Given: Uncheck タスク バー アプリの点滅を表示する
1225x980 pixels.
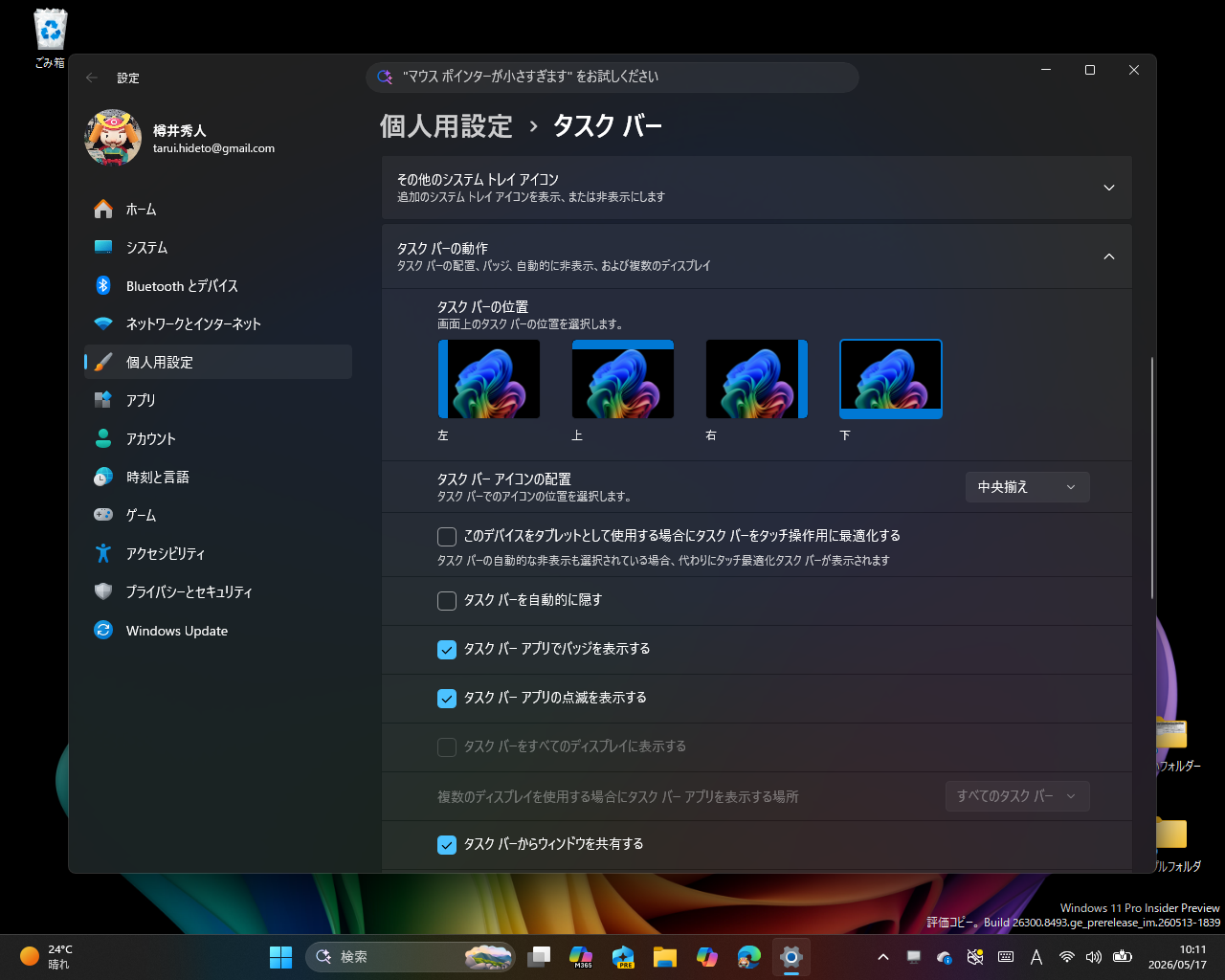Looking at the screenshot, I should [447, 698].
